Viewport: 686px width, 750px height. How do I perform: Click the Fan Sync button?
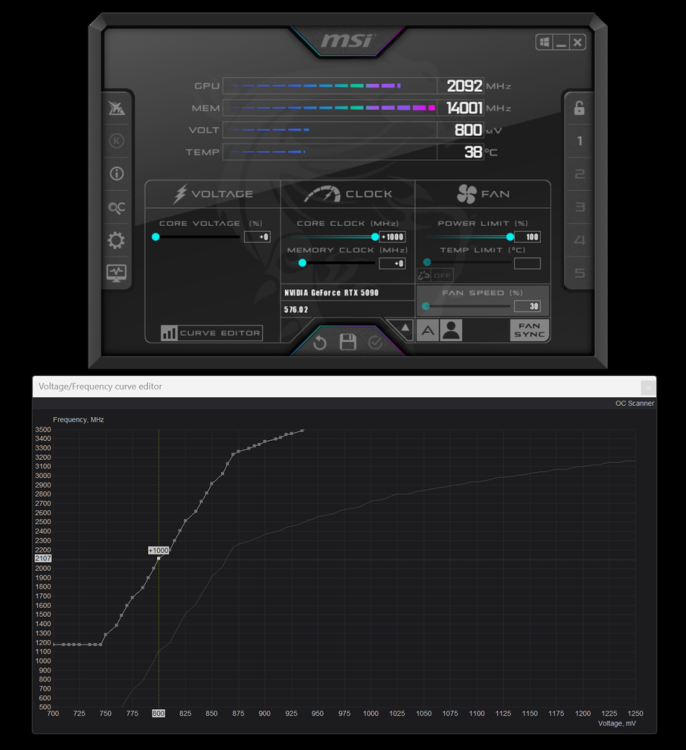529,330
